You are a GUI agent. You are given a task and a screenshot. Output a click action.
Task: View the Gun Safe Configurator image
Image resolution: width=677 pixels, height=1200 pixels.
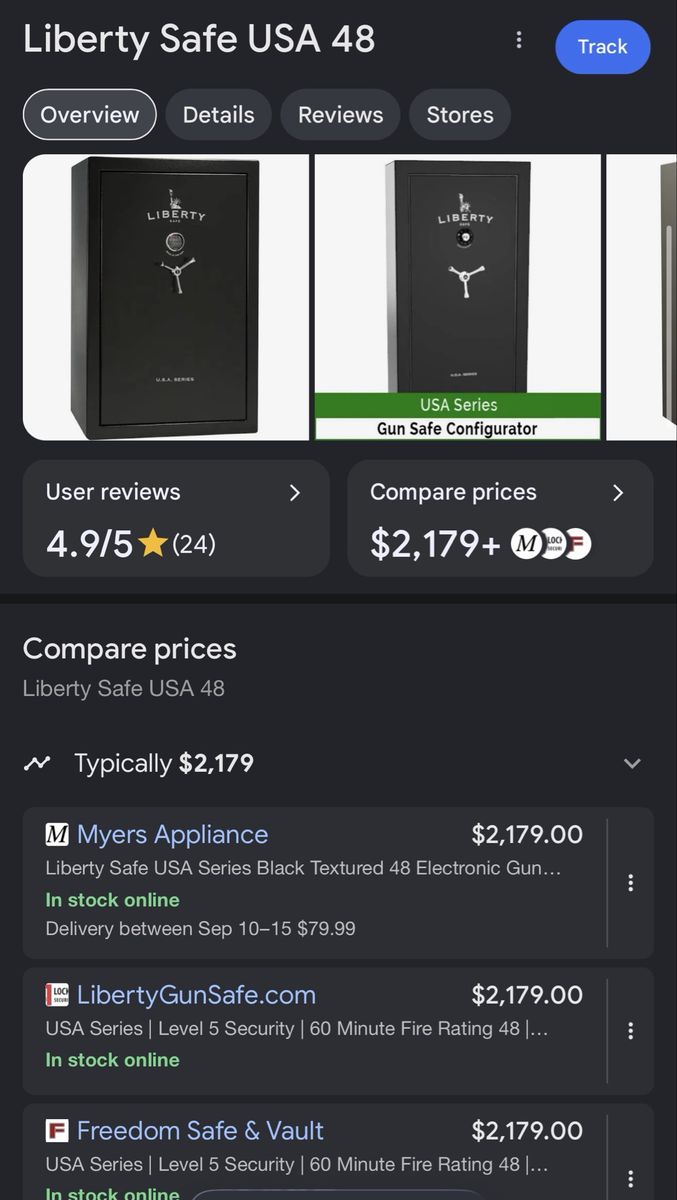(458, 297)
